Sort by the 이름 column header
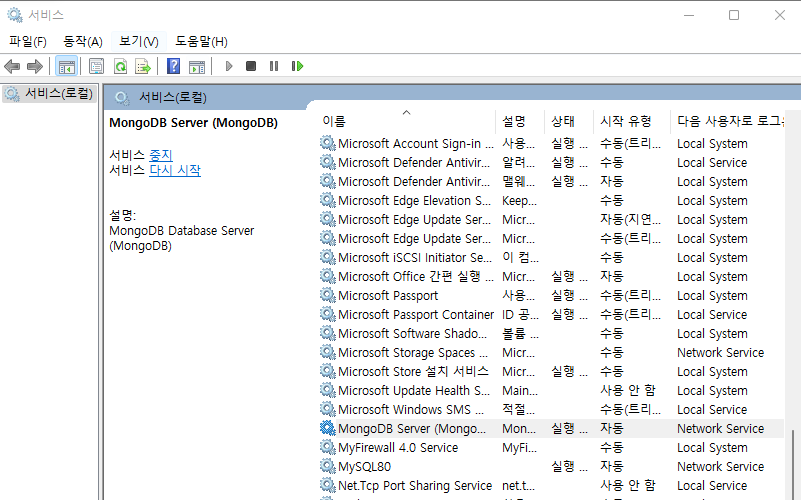 407,122
